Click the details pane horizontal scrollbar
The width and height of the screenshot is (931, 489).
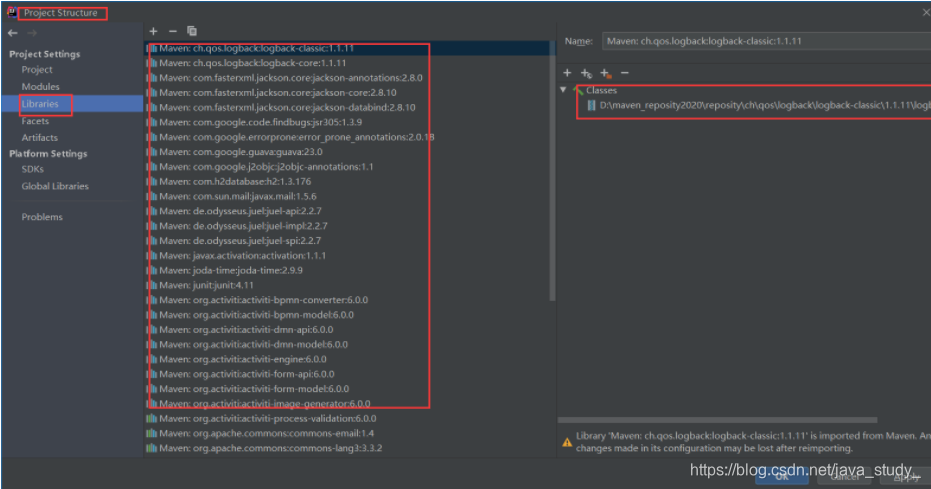pyautogui.click(x=717, y=420)
